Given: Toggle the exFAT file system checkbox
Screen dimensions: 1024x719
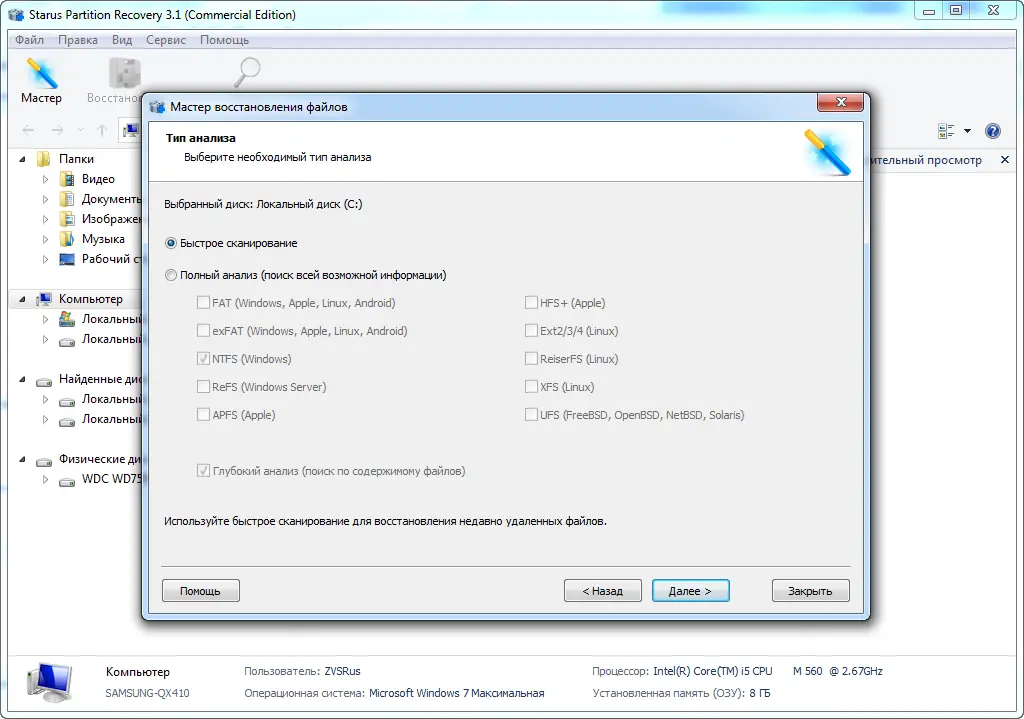Looking at the screenshot, I should coord(203,330).
